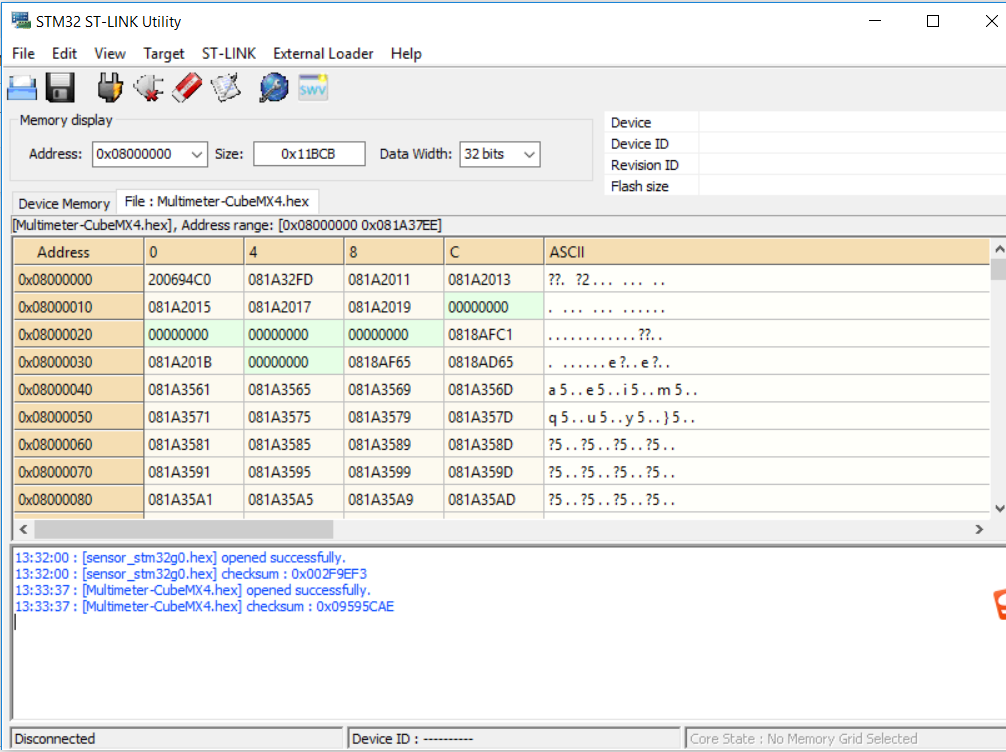The width and height of the screenshot is (1006, 752).
Task: Click the ASCII column header
Action: tap(767, 252)
